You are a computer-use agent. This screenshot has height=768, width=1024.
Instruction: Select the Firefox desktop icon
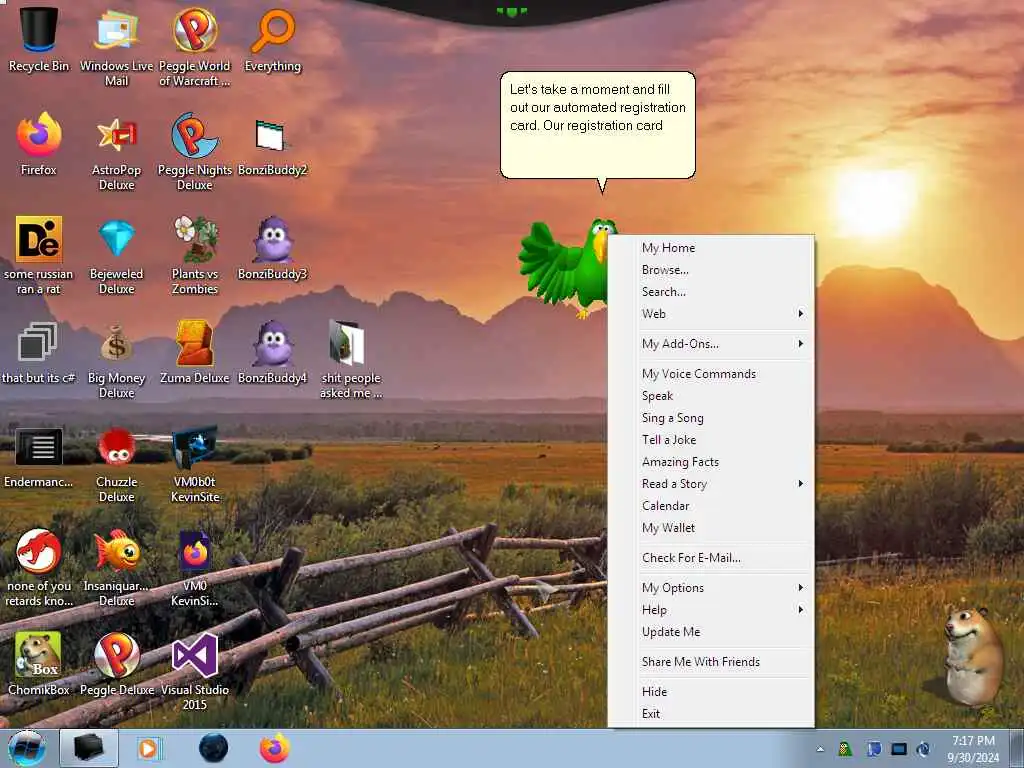point(39,144)
